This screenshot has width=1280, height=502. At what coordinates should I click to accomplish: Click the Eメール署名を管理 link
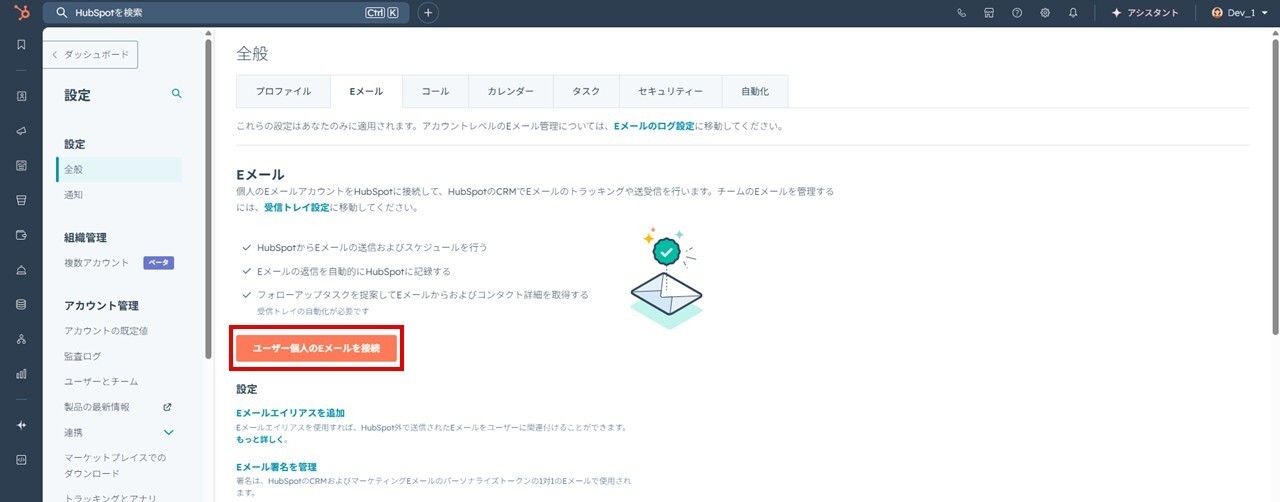click(x=276, y=467)
